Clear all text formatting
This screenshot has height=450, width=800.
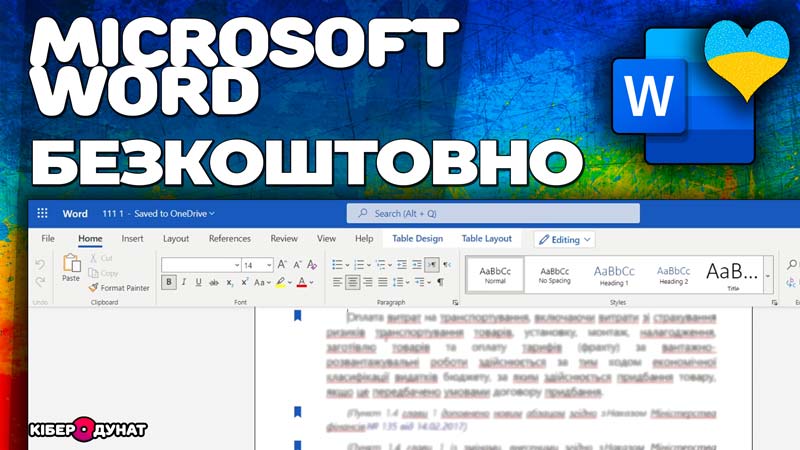(x=312, y=264)
